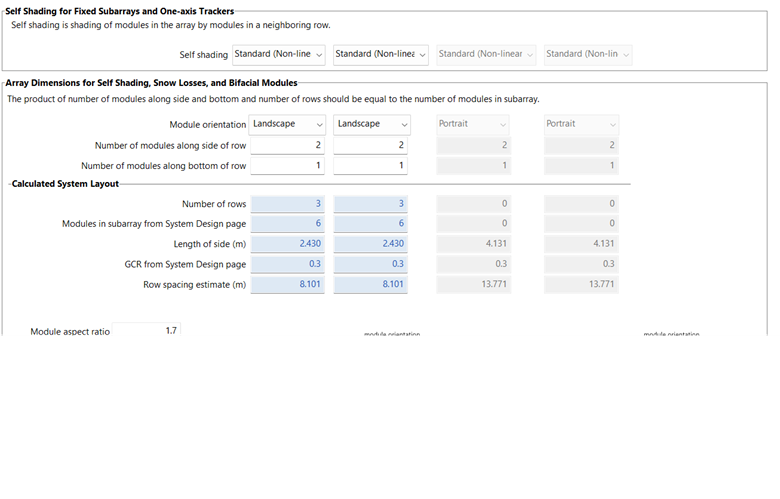The height and width of the screenshot is (499, 780).
Task: Click second subarray Number of rows value
Action: pos(372,204)
